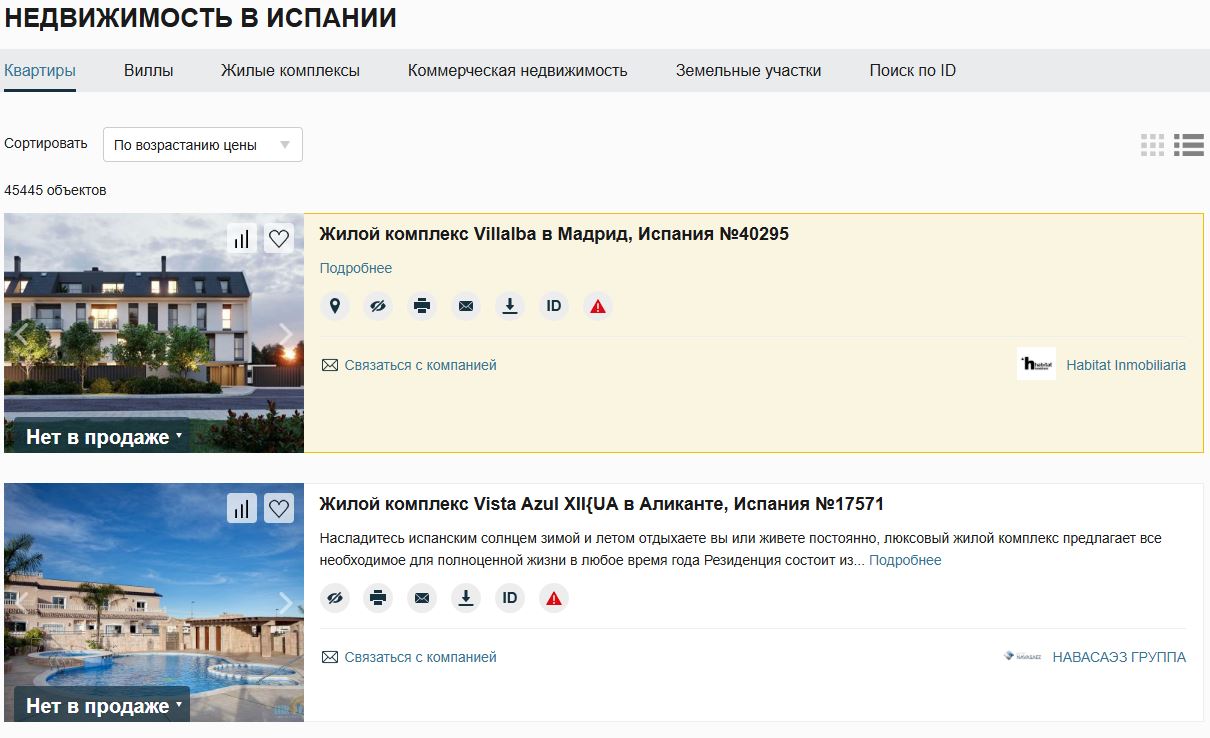The width and height of the screenshot is (1210, 738).
Task: Report a problem with the Vista Azul listing
Action: click(554, 598)
